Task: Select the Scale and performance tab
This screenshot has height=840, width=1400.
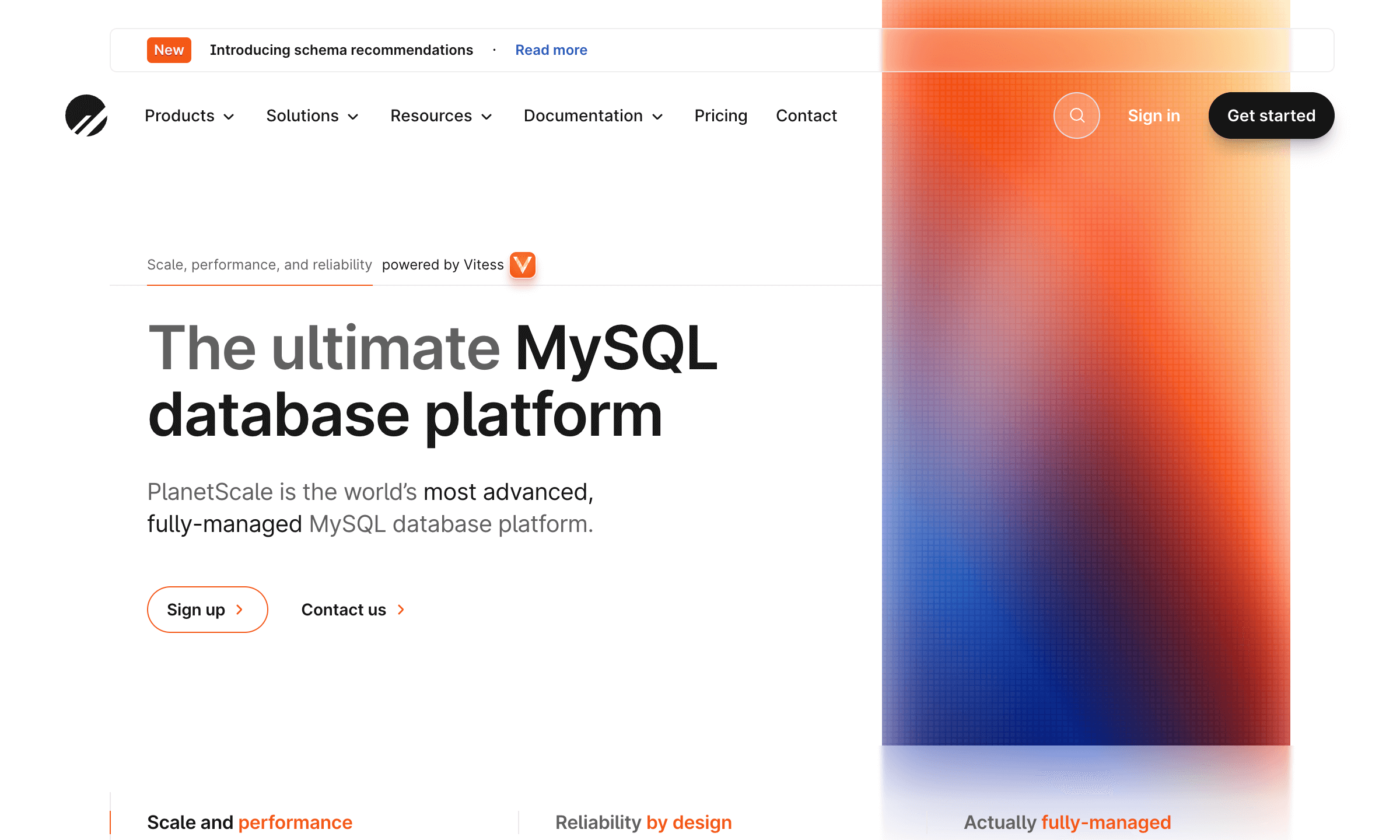Action: point(250,822)
